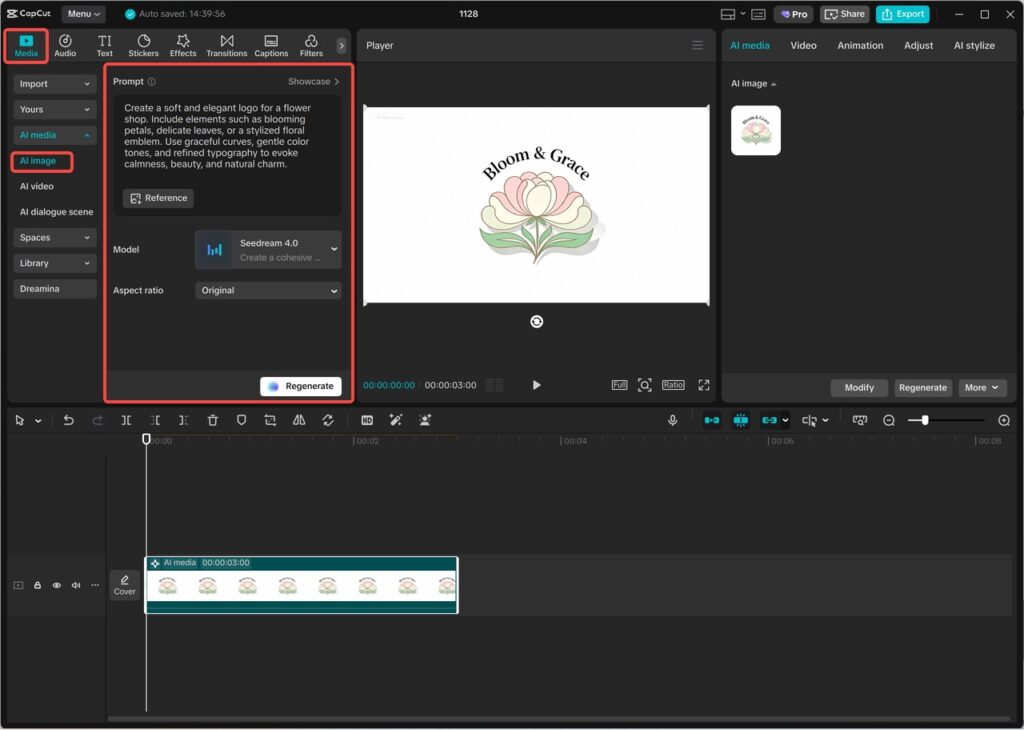Delete the selected clip with trash icon

point(212,421)
